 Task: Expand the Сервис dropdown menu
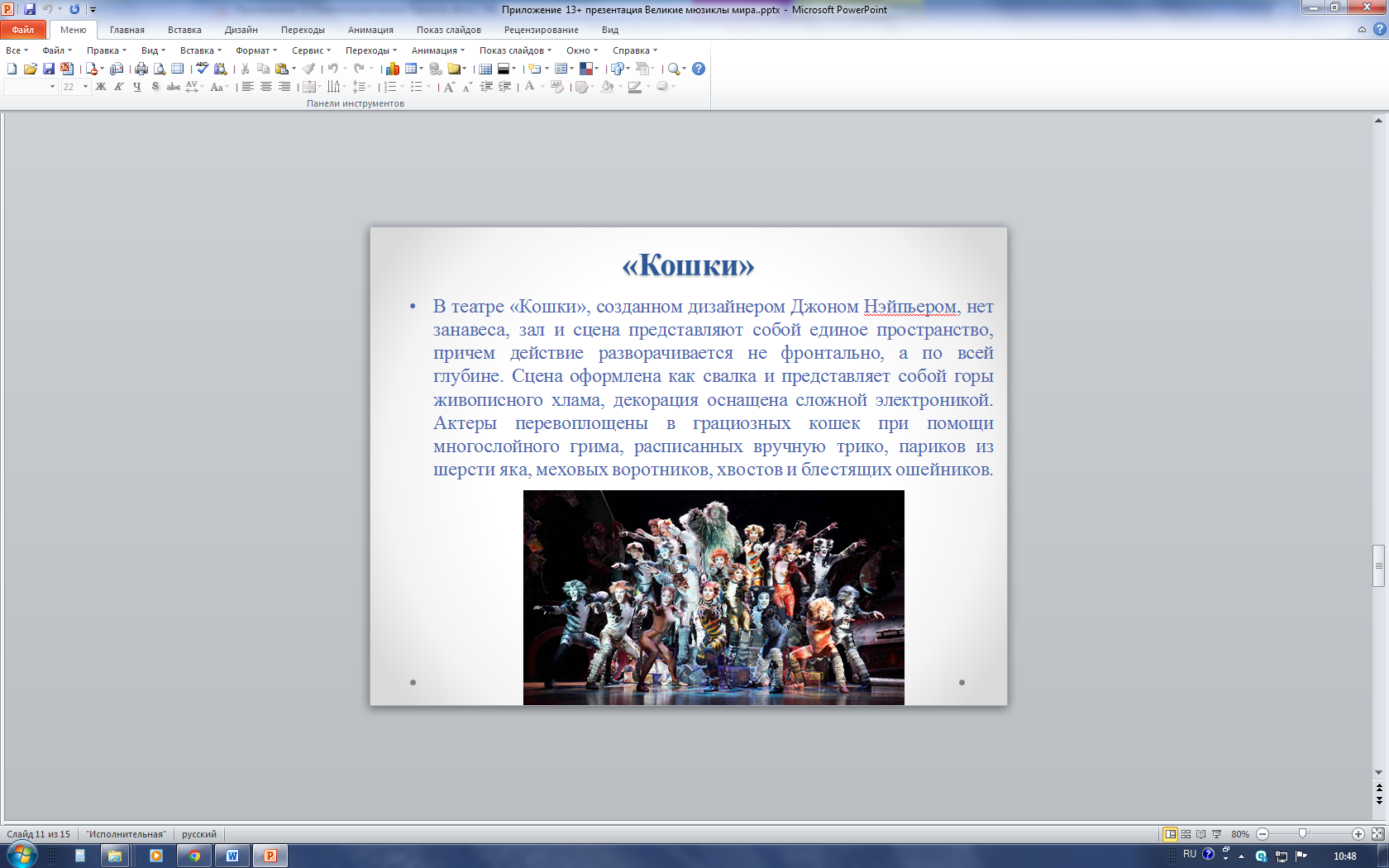(311, 50)
